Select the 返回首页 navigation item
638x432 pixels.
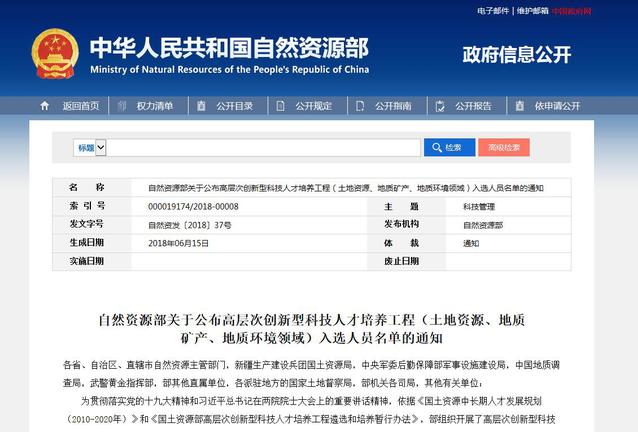80,106
